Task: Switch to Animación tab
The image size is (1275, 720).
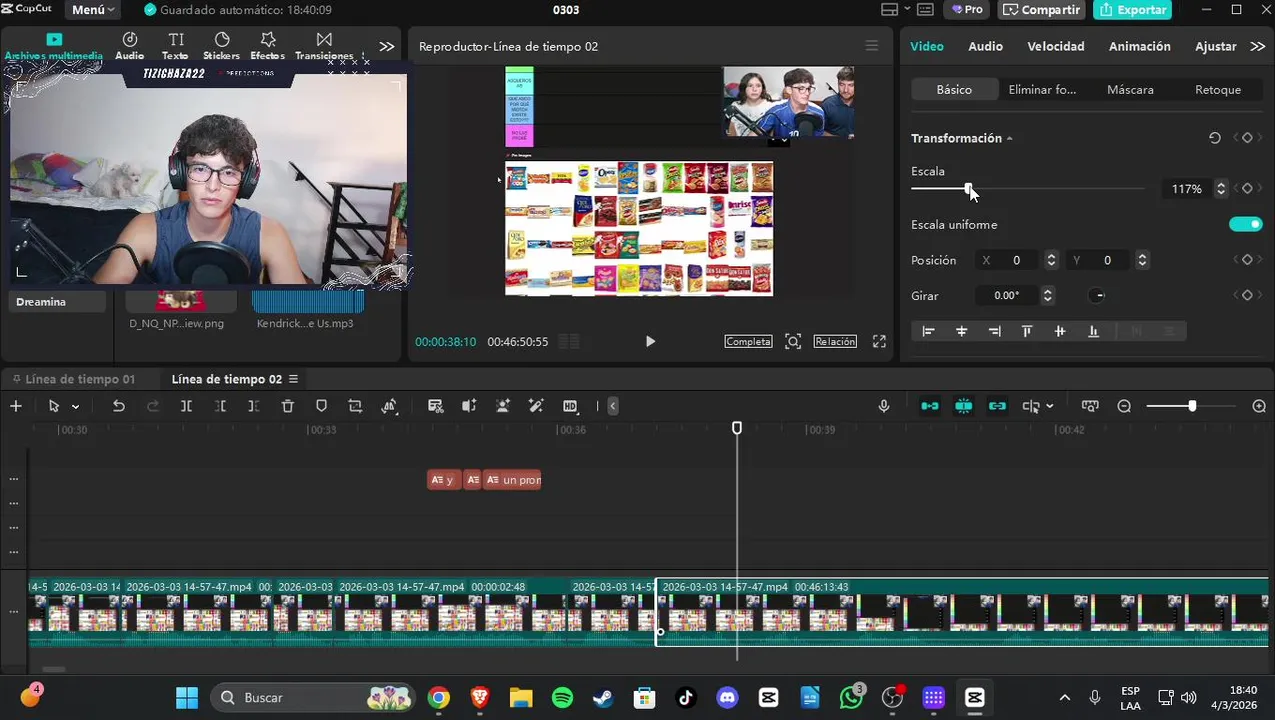Action: (x=1139, y=46)
